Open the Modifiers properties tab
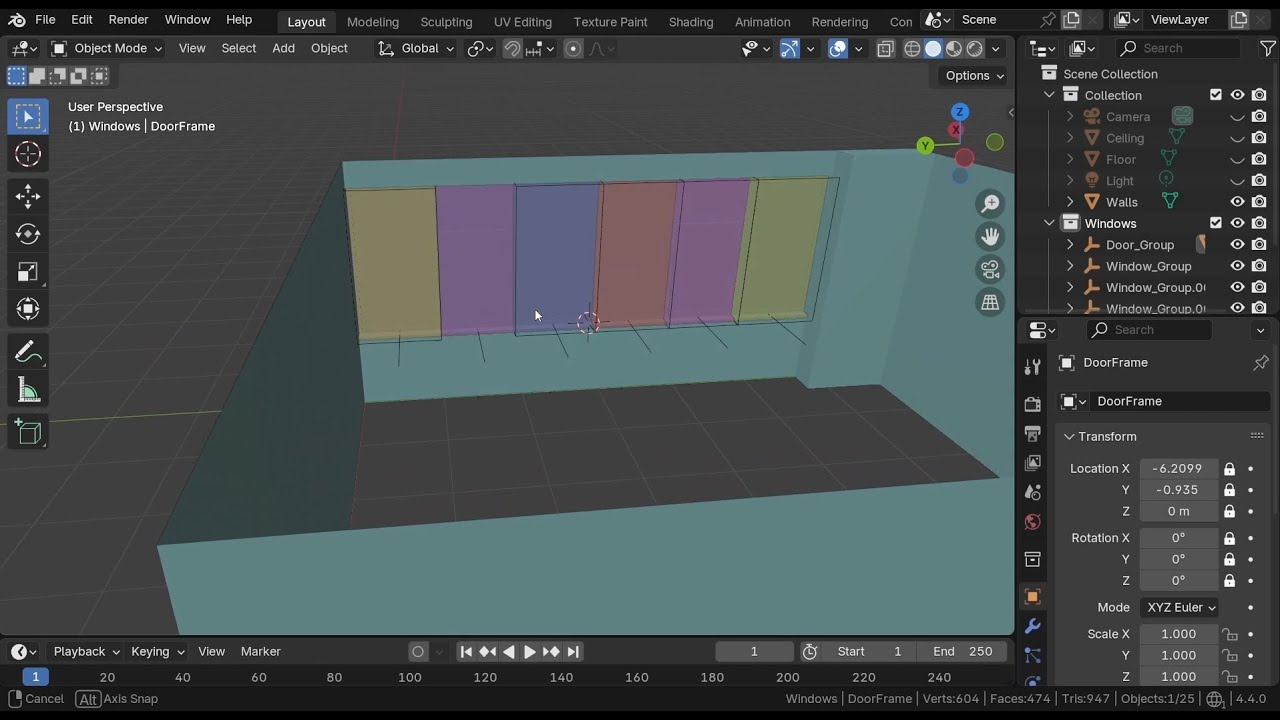Screen dimensions: 1280x720 [1032, 627]
